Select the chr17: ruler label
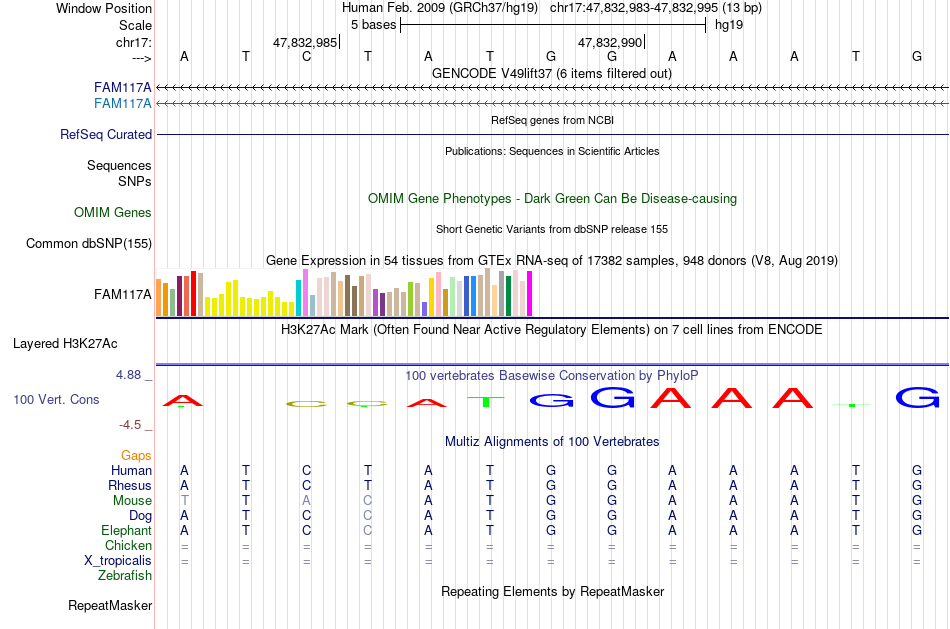950x629 pixels. coord(133,42)
